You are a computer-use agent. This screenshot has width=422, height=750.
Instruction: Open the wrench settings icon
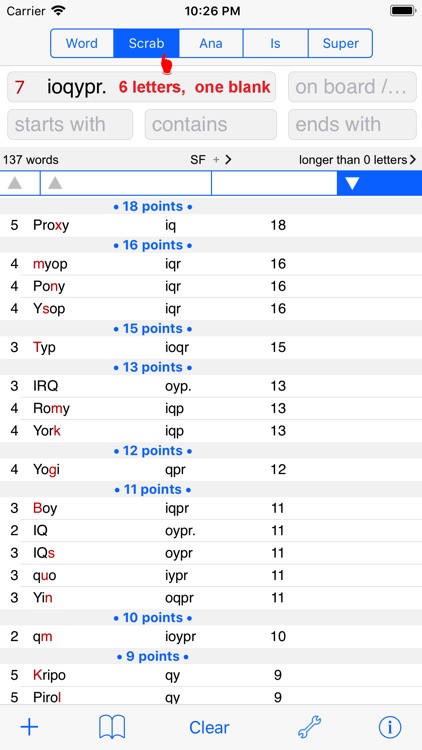pyautogui.click(x=310, y=727)
